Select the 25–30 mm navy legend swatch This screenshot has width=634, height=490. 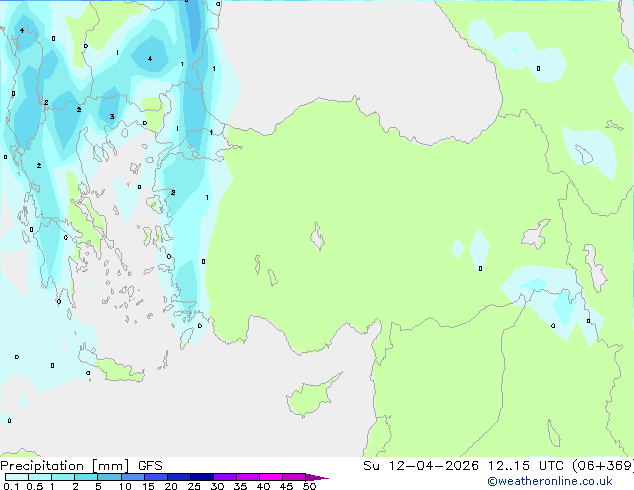click(x=201, y=477)
